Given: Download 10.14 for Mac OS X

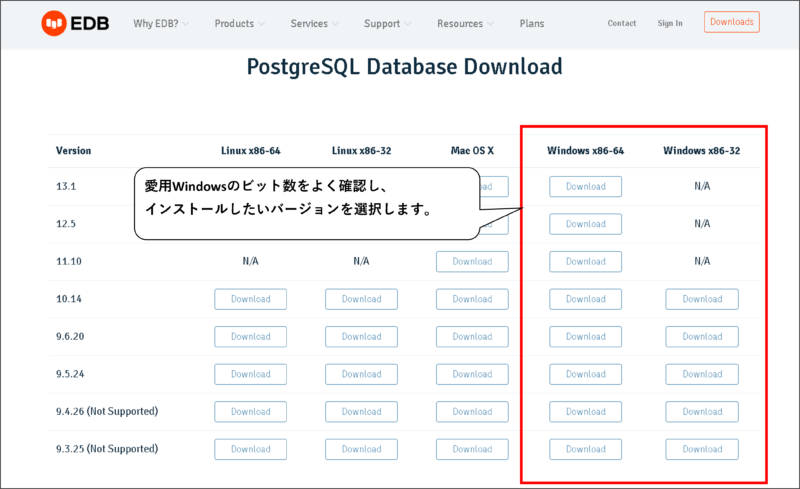Looking at the screenshot, I should point(472,299).
